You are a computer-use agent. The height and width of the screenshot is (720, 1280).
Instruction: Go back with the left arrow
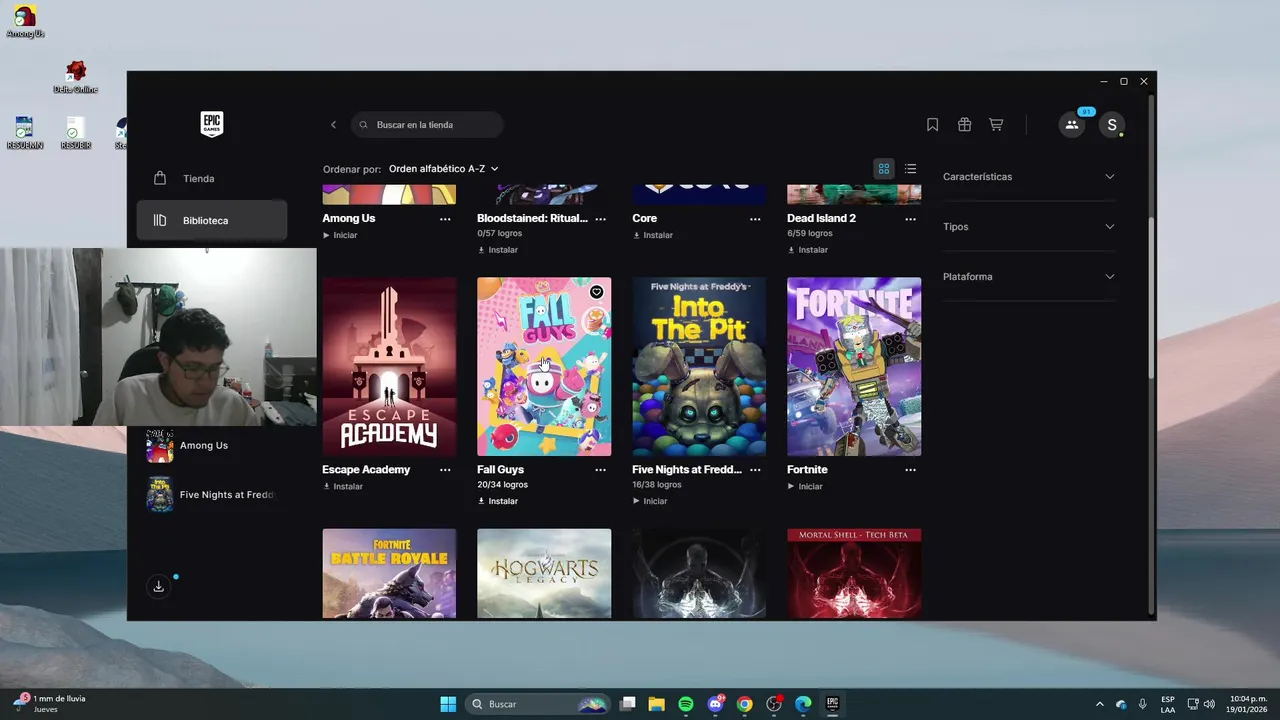[333, 125]
